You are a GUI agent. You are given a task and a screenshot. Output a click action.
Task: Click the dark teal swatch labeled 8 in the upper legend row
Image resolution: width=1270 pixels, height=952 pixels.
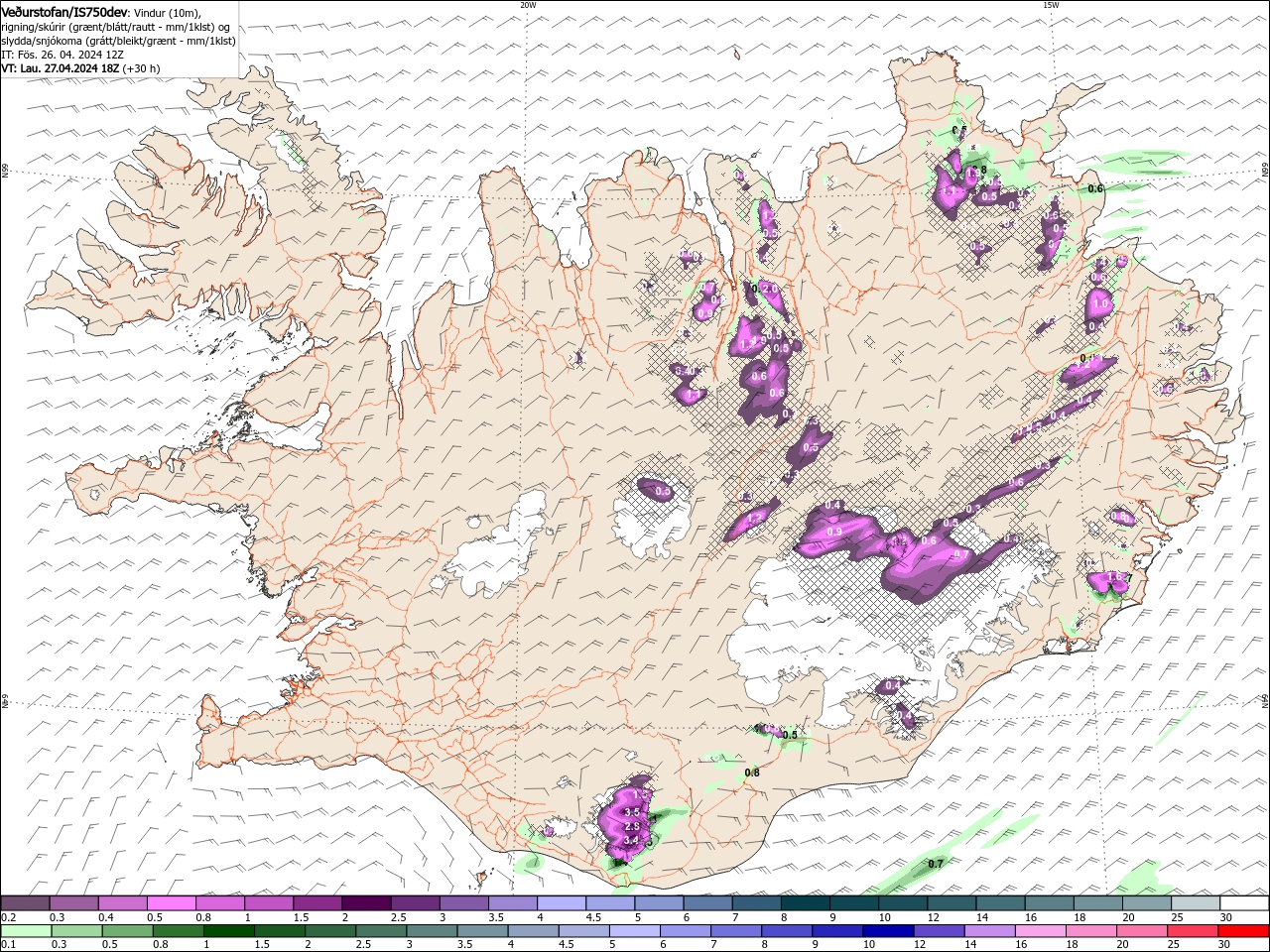pyautogui.click(x=805, y=903)
